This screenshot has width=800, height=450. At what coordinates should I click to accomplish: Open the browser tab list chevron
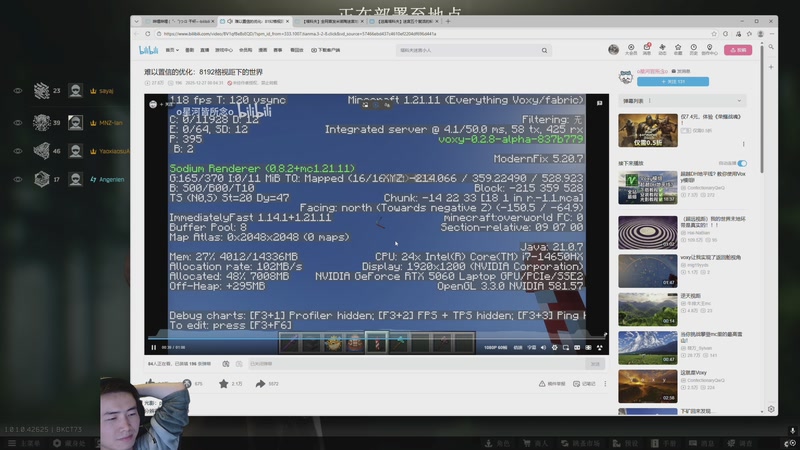click(136, 21)
